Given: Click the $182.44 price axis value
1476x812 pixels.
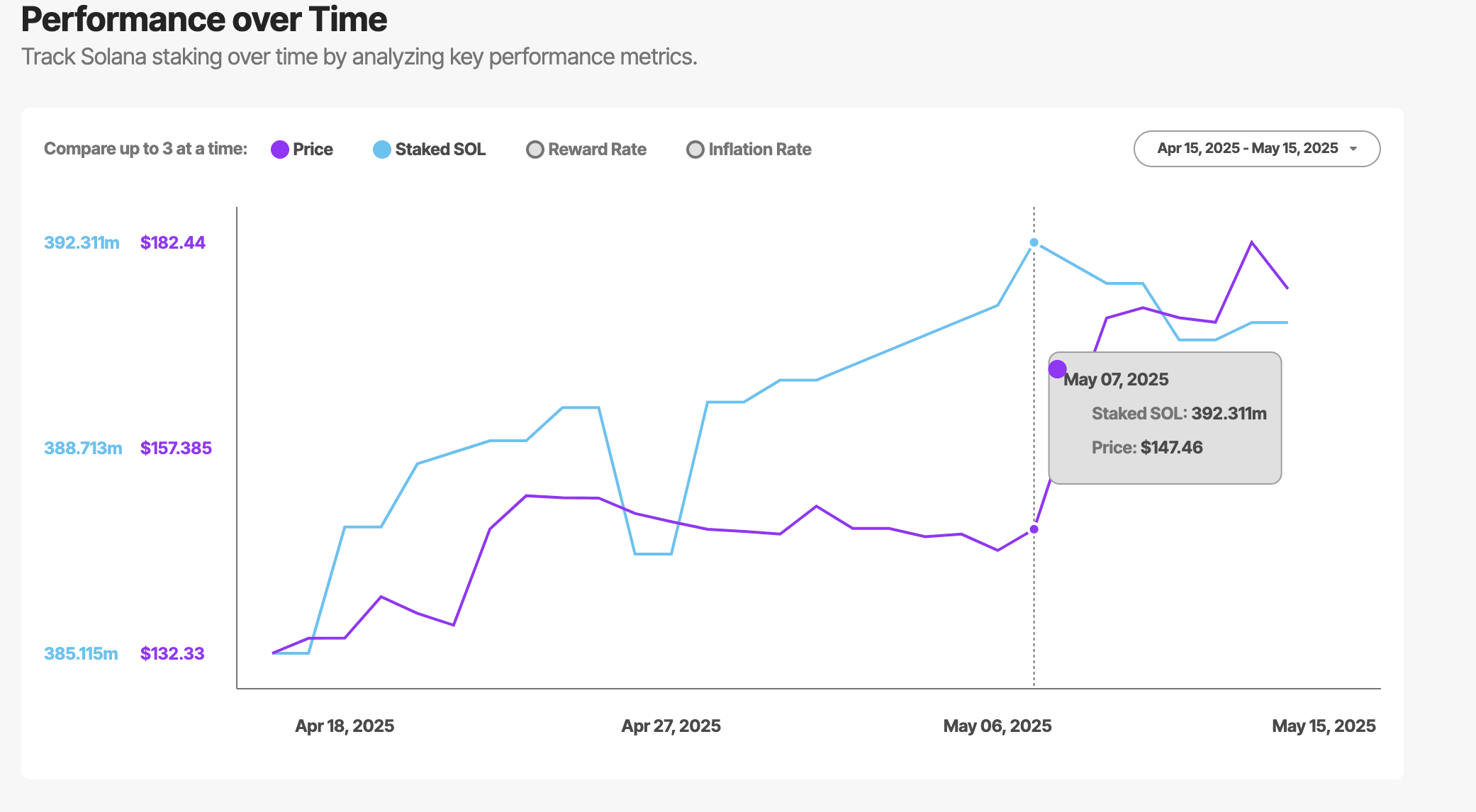Looking at the screenshot, I should click(173, 242).
